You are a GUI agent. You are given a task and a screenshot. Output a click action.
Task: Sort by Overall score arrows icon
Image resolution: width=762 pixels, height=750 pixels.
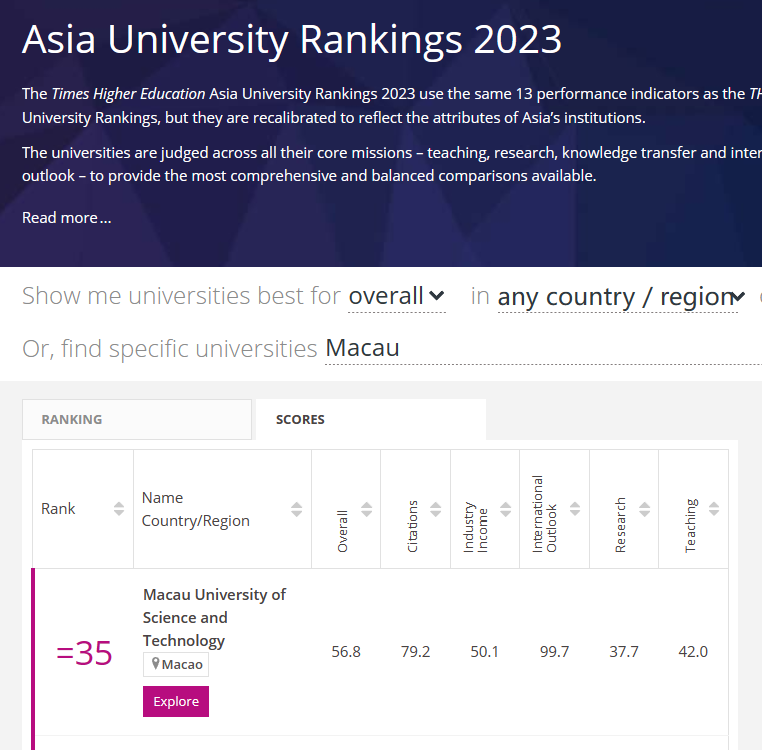click(x=366, y=509)
